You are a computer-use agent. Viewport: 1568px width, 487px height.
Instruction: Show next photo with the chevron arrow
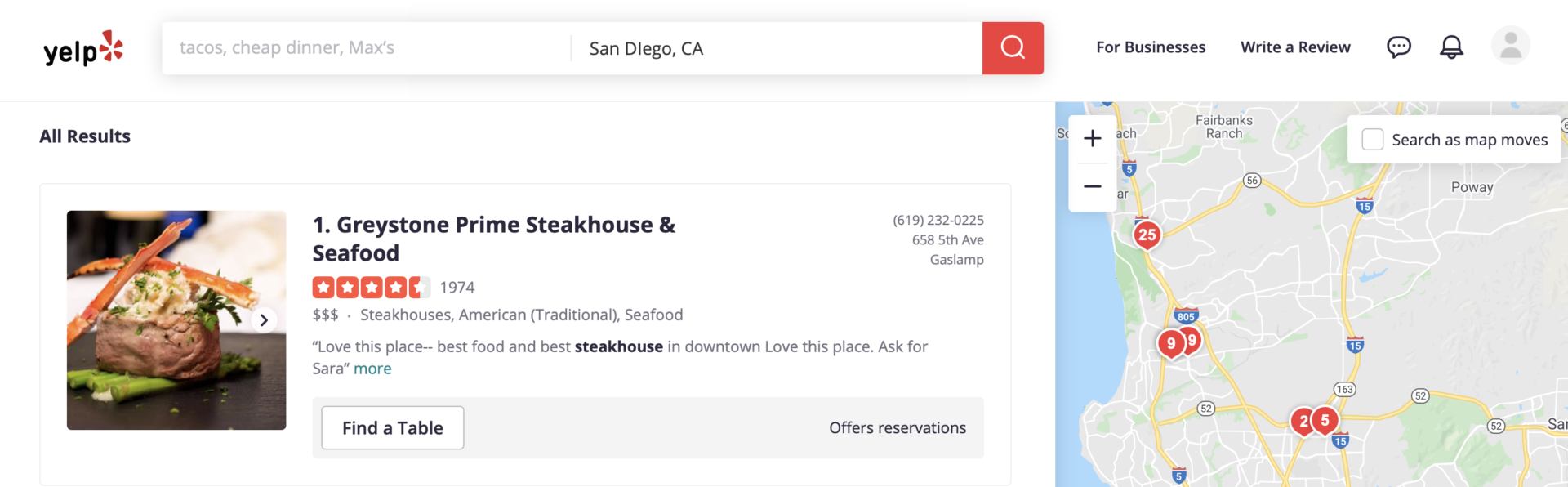[x=264, y=320]
